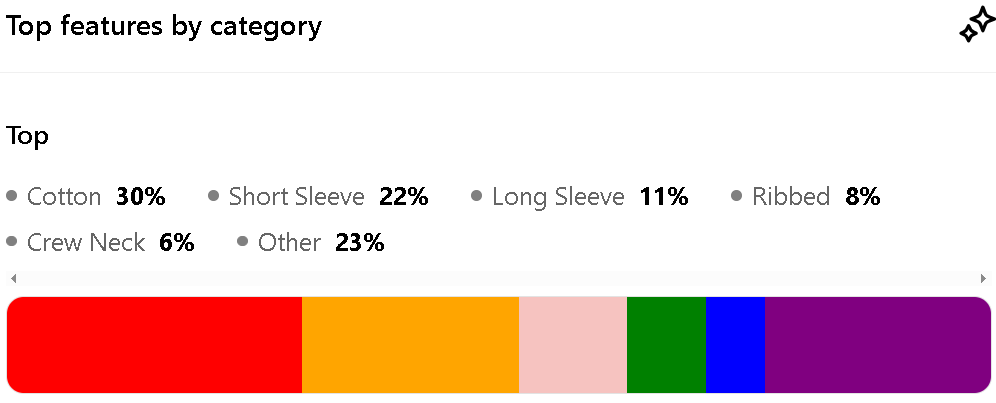Click the 30% Cotton percentage value
Image resolution: width=996 pixels, height=403 pixels.
click(140, 197)
